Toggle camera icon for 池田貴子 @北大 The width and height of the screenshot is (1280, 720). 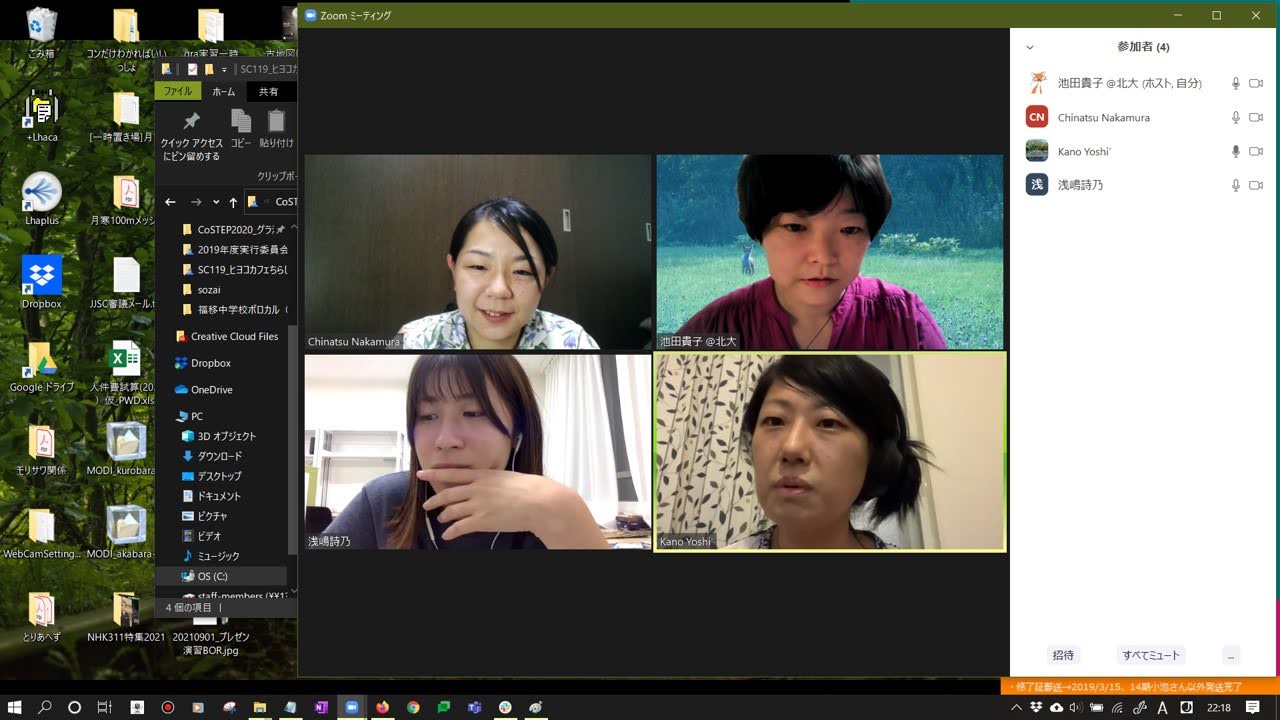(1256, 84)
